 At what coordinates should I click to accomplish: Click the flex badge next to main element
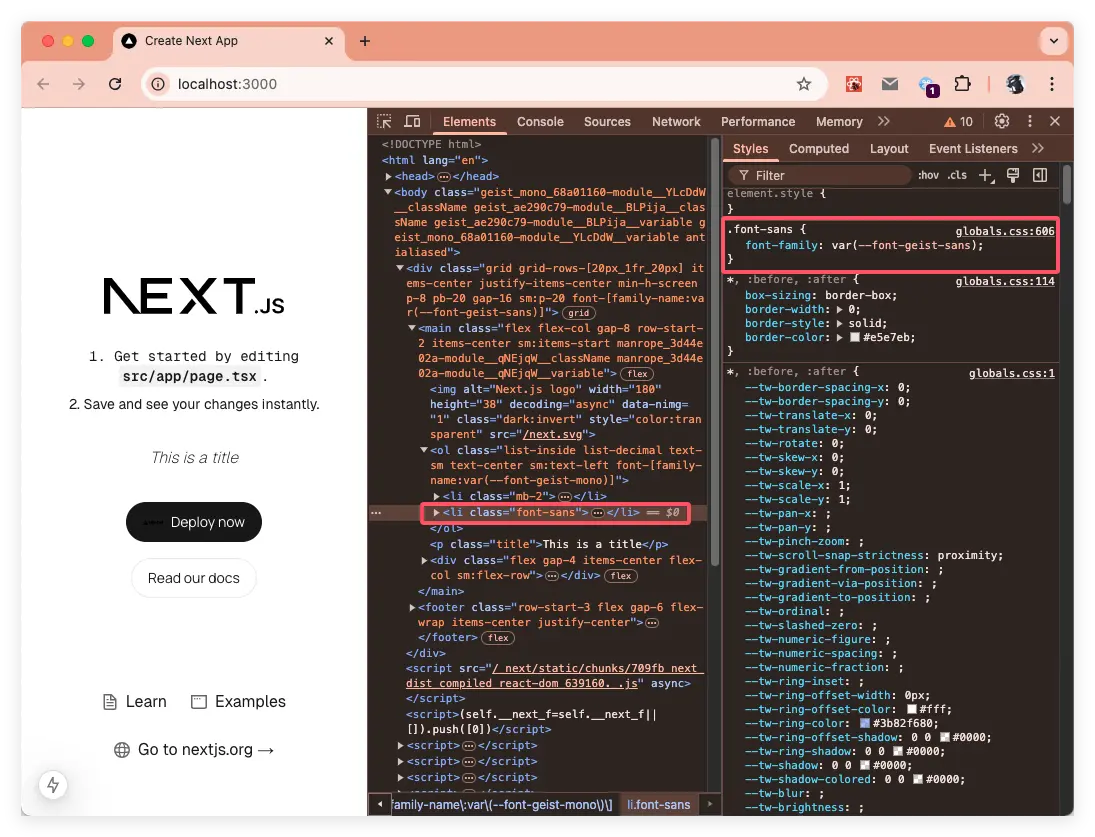pyautogui.click(x=637, y=373)
